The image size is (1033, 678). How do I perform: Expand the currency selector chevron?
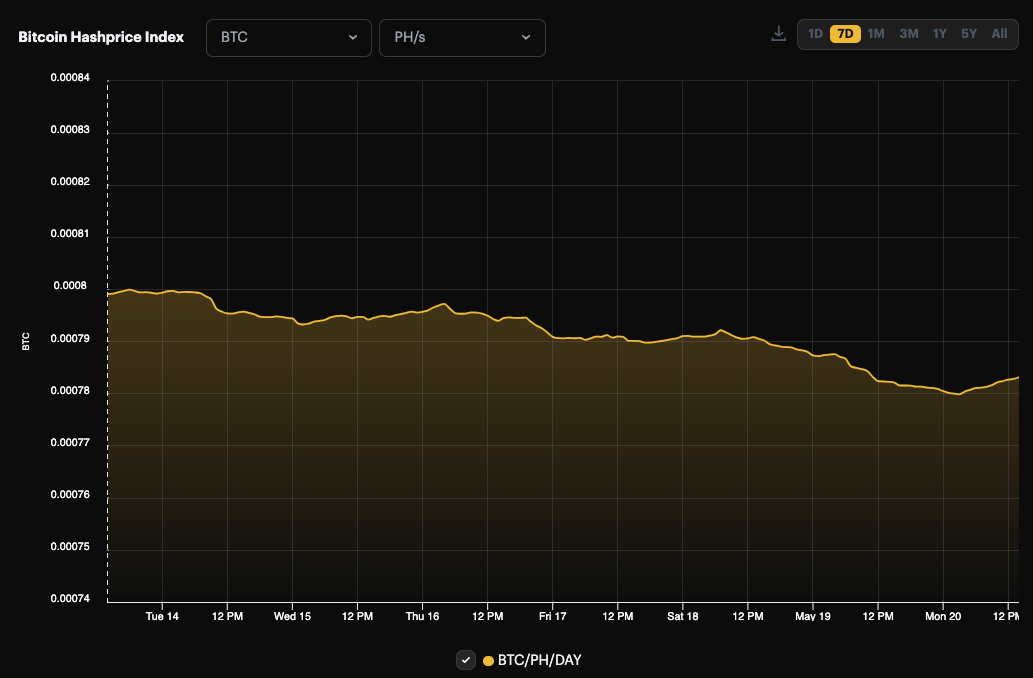point(352,37)
